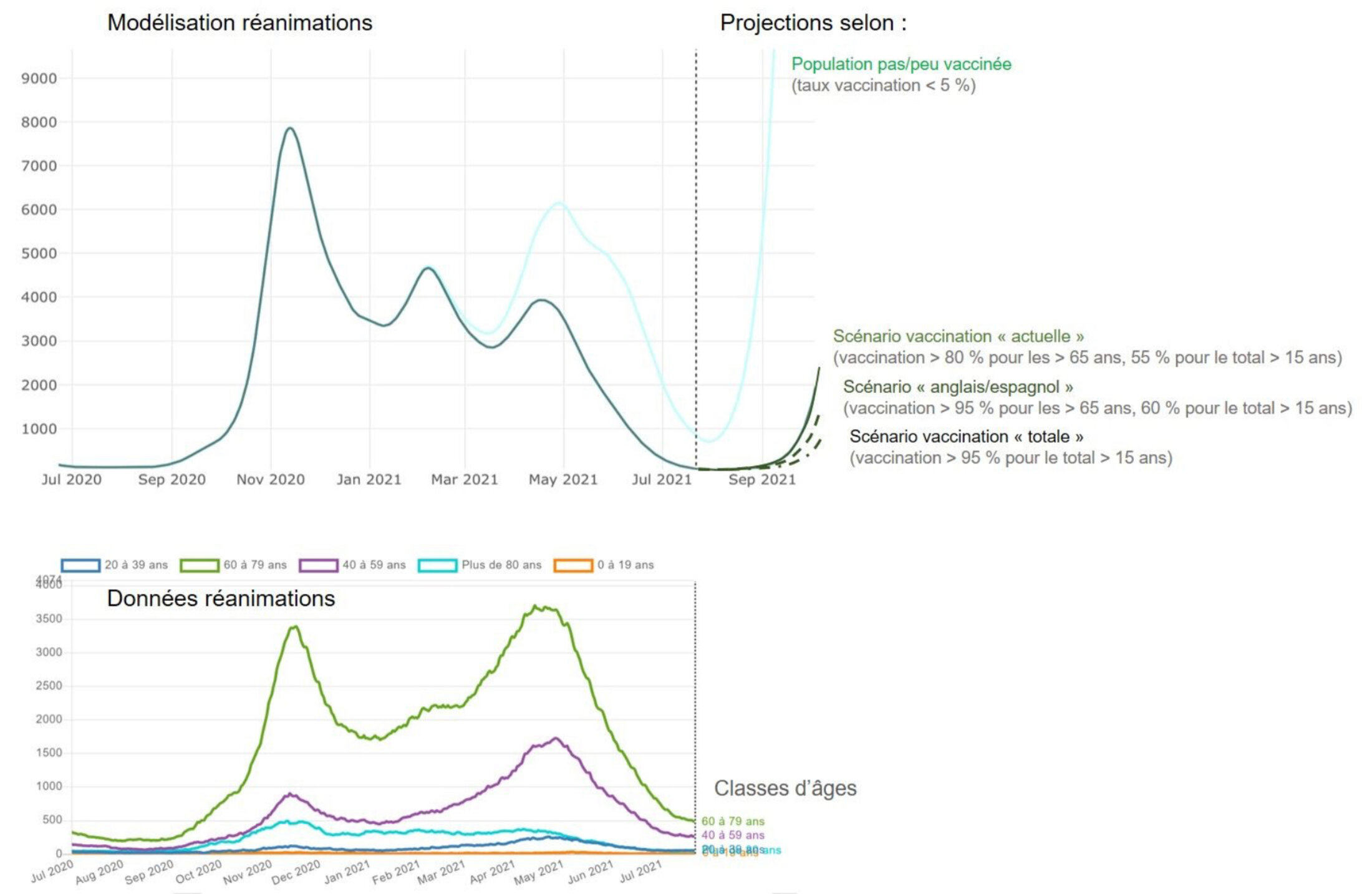The height and width of the screenshot is (894, 1372).
Task: Select the Scénario anglais/espagnol label
Action: 958,387
